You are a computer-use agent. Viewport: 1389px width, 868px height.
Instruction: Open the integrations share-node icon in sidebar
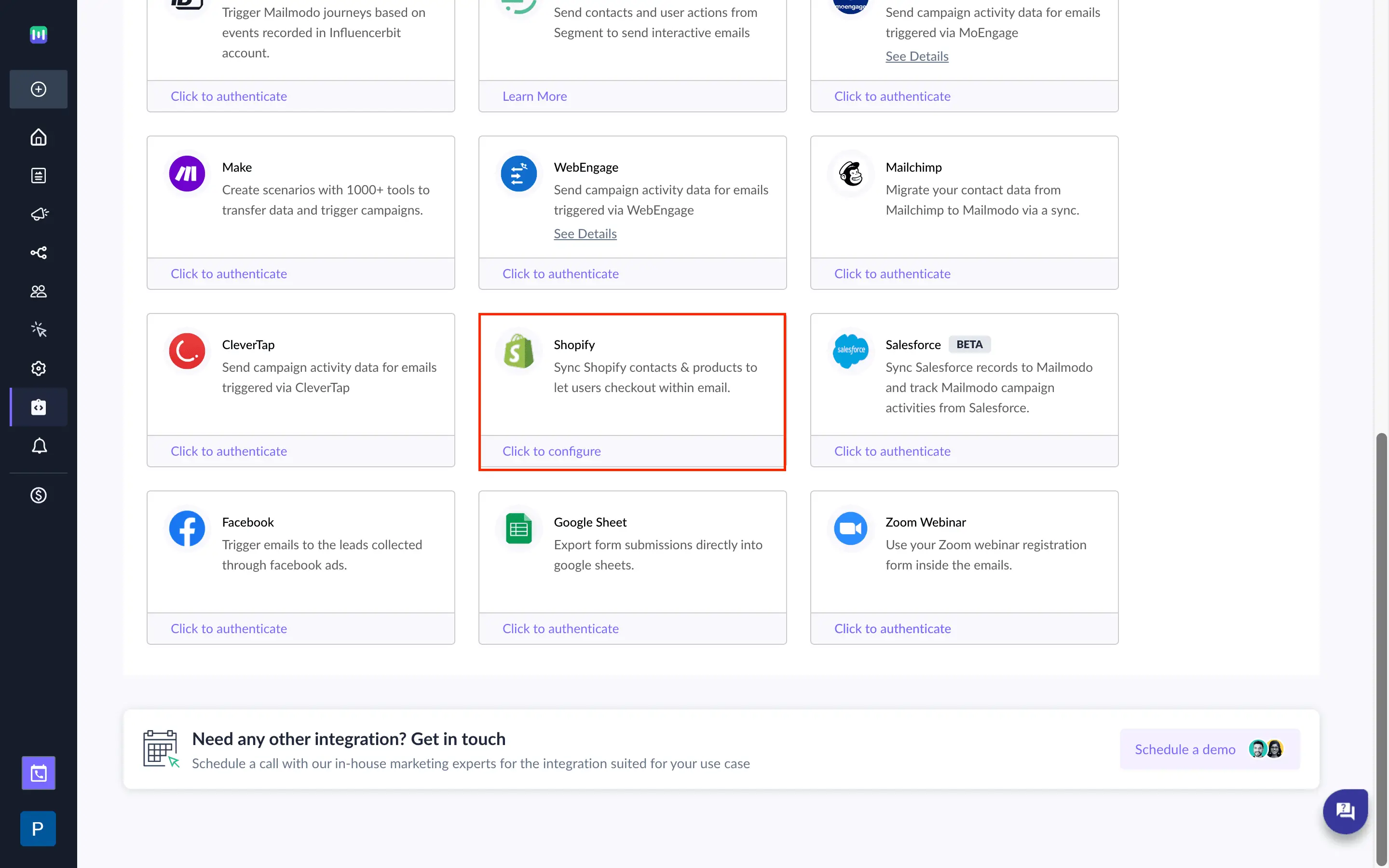click(x=38, y=253)
